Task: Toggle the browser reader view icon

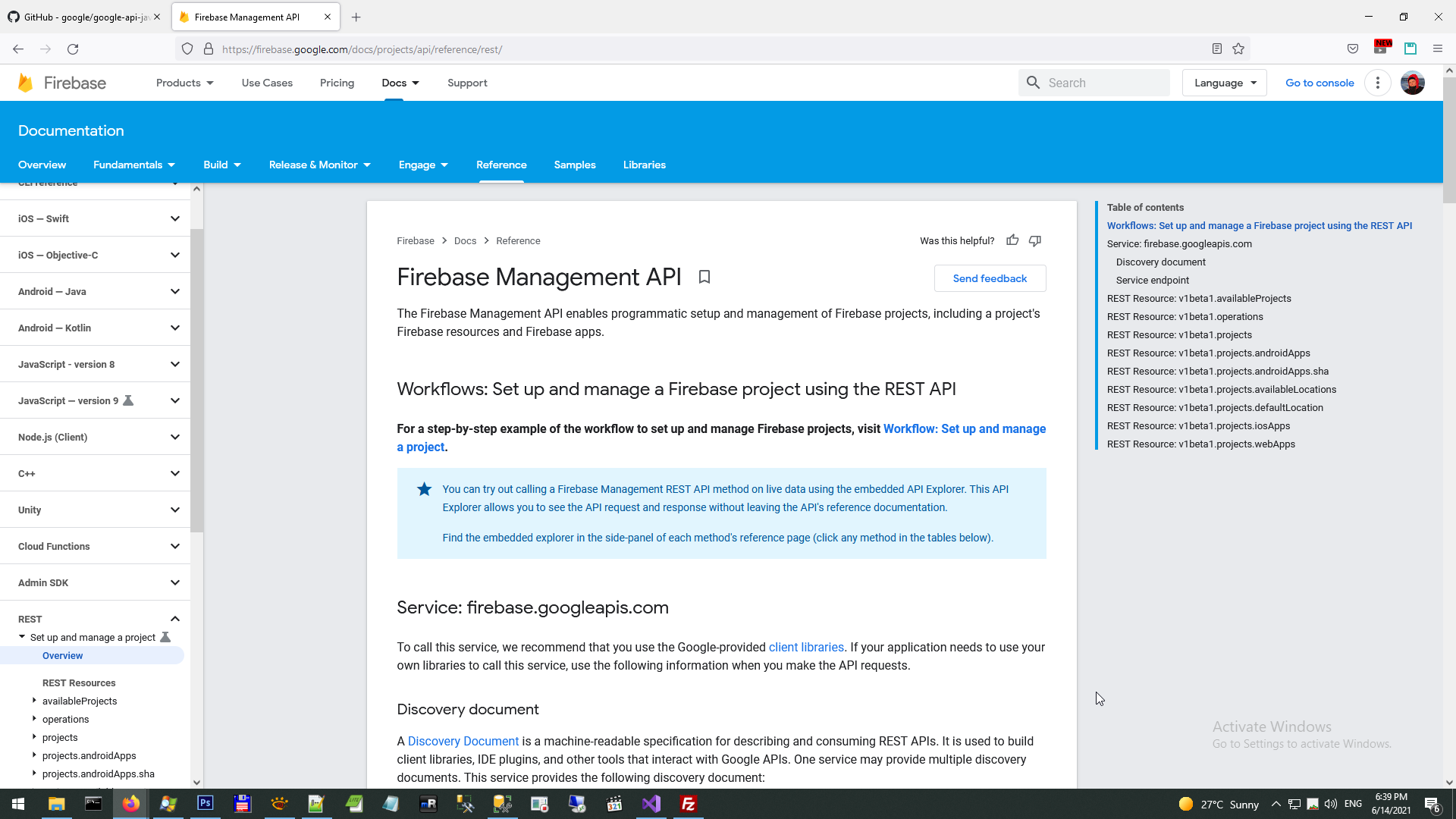Action: (1216, 49)
